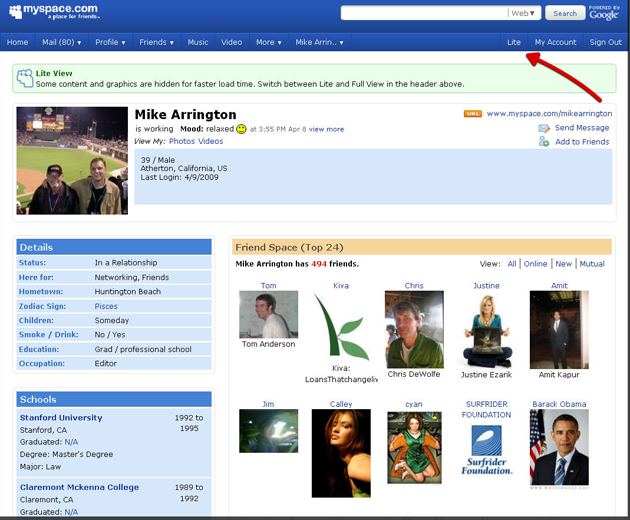Image resolution: width=630 pixels, height=520 pixels.
Task: Click the Hometown label in Details
Action: pos(41,292)
